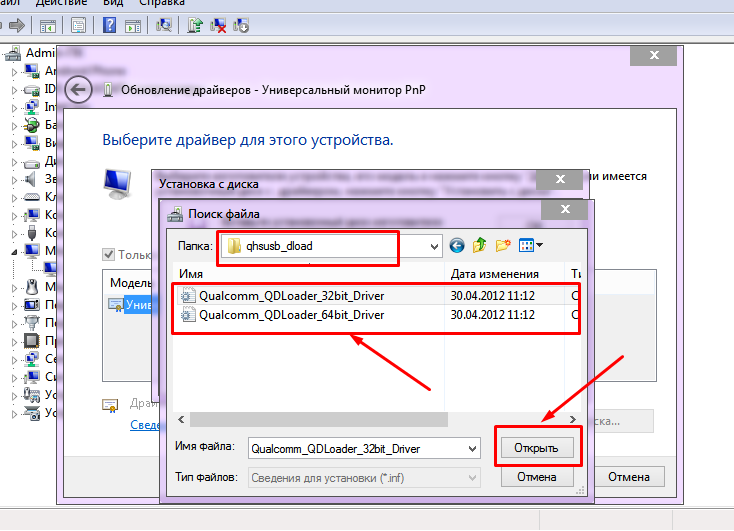Screen dimensions: 734x531
Task: Click the Help icon in the toolbar
Action: 110,24
